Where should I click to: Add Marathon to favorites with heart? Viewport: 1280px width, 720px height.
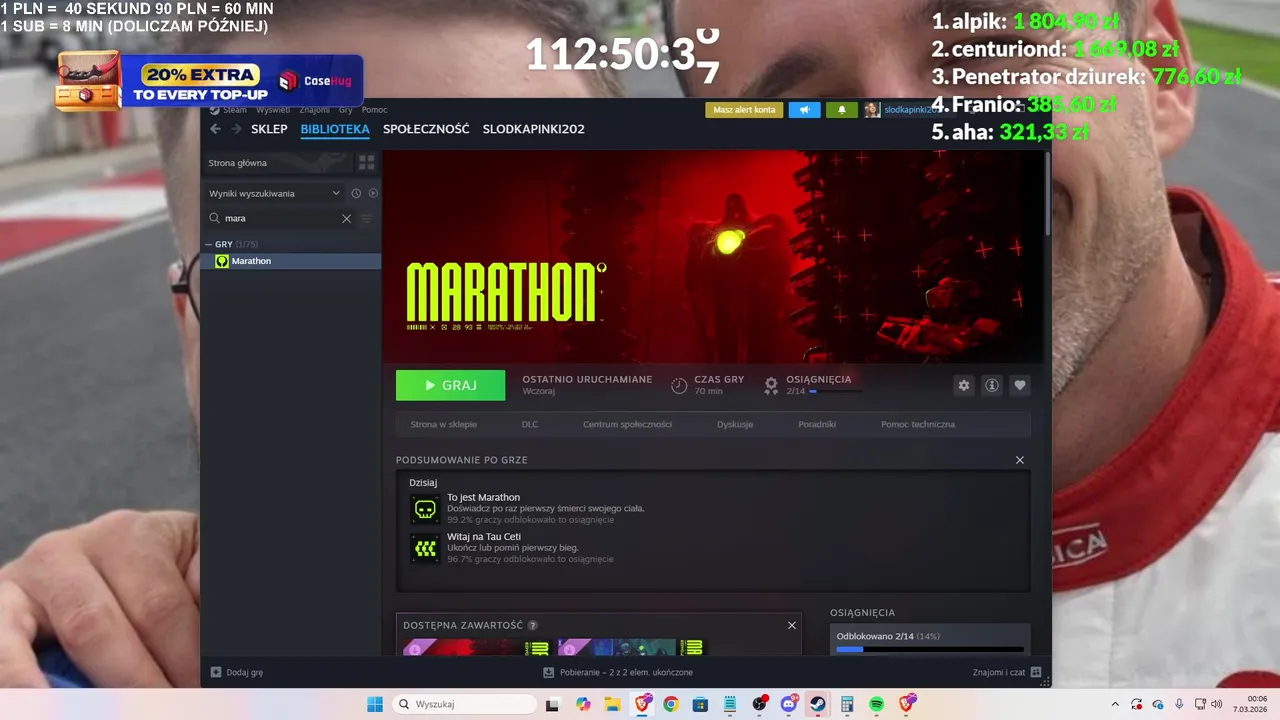pos(1019,385)
